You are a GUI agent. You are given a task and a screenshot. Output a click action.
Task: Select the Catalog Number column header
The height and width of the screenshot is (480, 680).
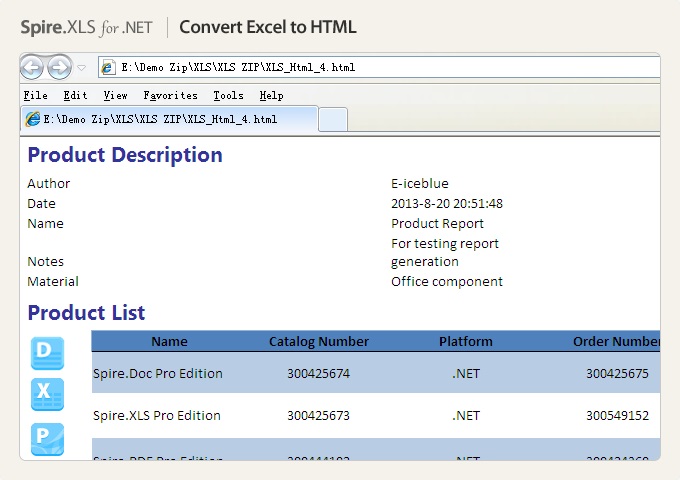pyautogui.click(x=319, y=342)
